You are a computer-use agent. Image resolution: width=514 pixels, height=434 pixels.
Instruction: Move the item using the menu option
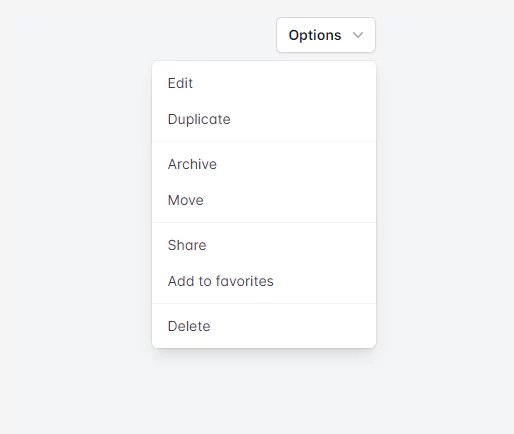(264, 200)
